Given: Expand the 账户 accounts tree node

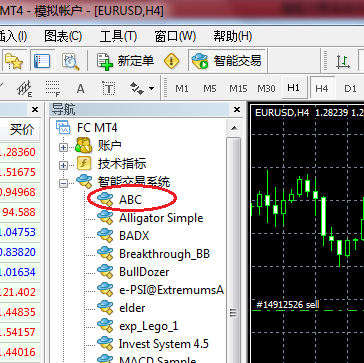Looking at the screenshot, I should tap(63, 147).
